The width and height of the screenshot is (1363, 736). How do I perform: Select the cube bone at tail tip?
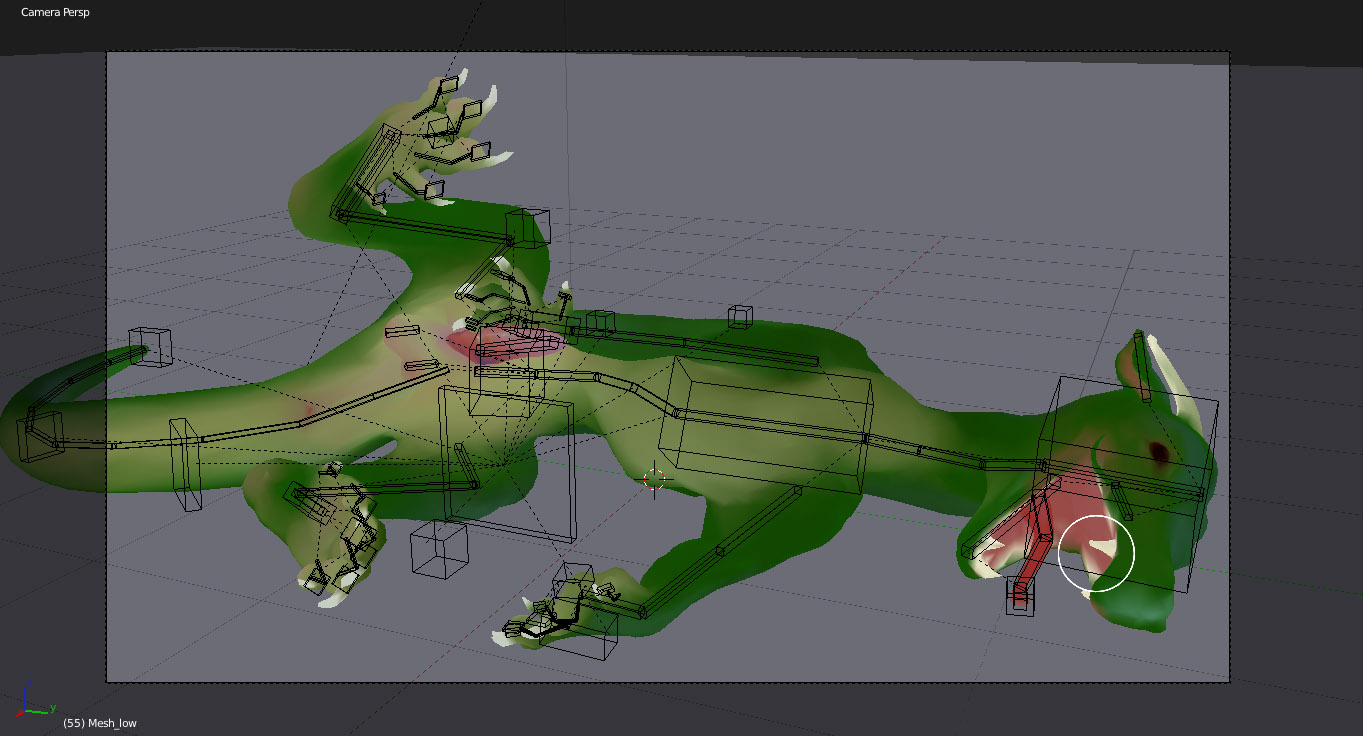[x=150, y=347]
